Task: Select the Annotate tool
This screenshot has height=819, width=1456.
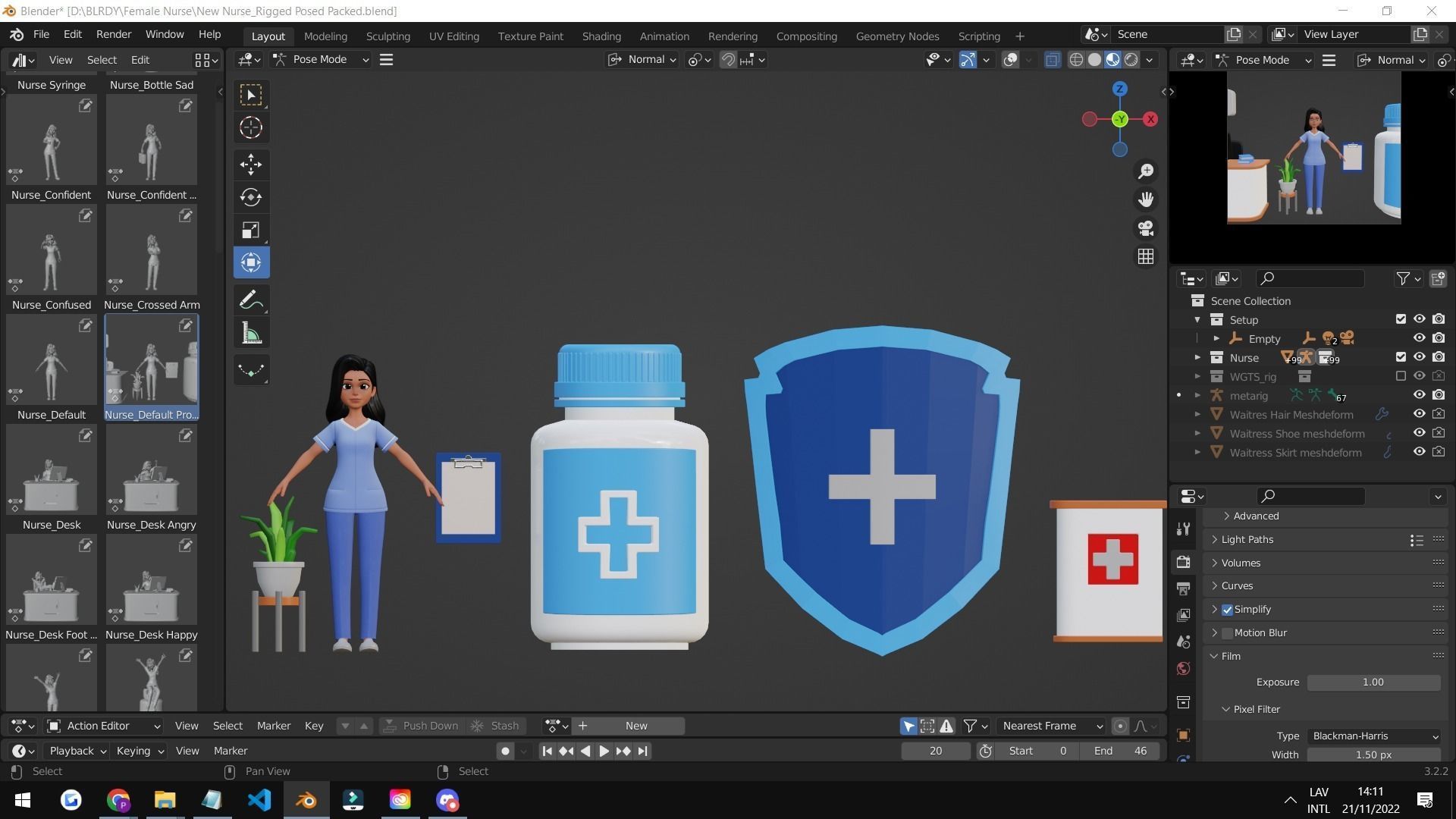Action: (251, 300)
